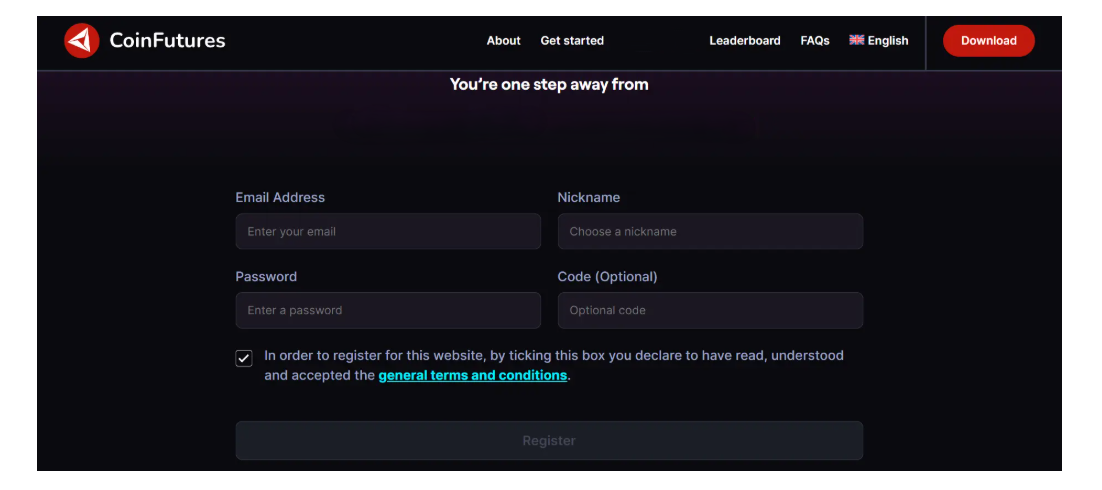The width and height of the screenshot is (1102, 490).
Task: Click the CoinFutures red logo icon
Action: (x=81, y=41)
